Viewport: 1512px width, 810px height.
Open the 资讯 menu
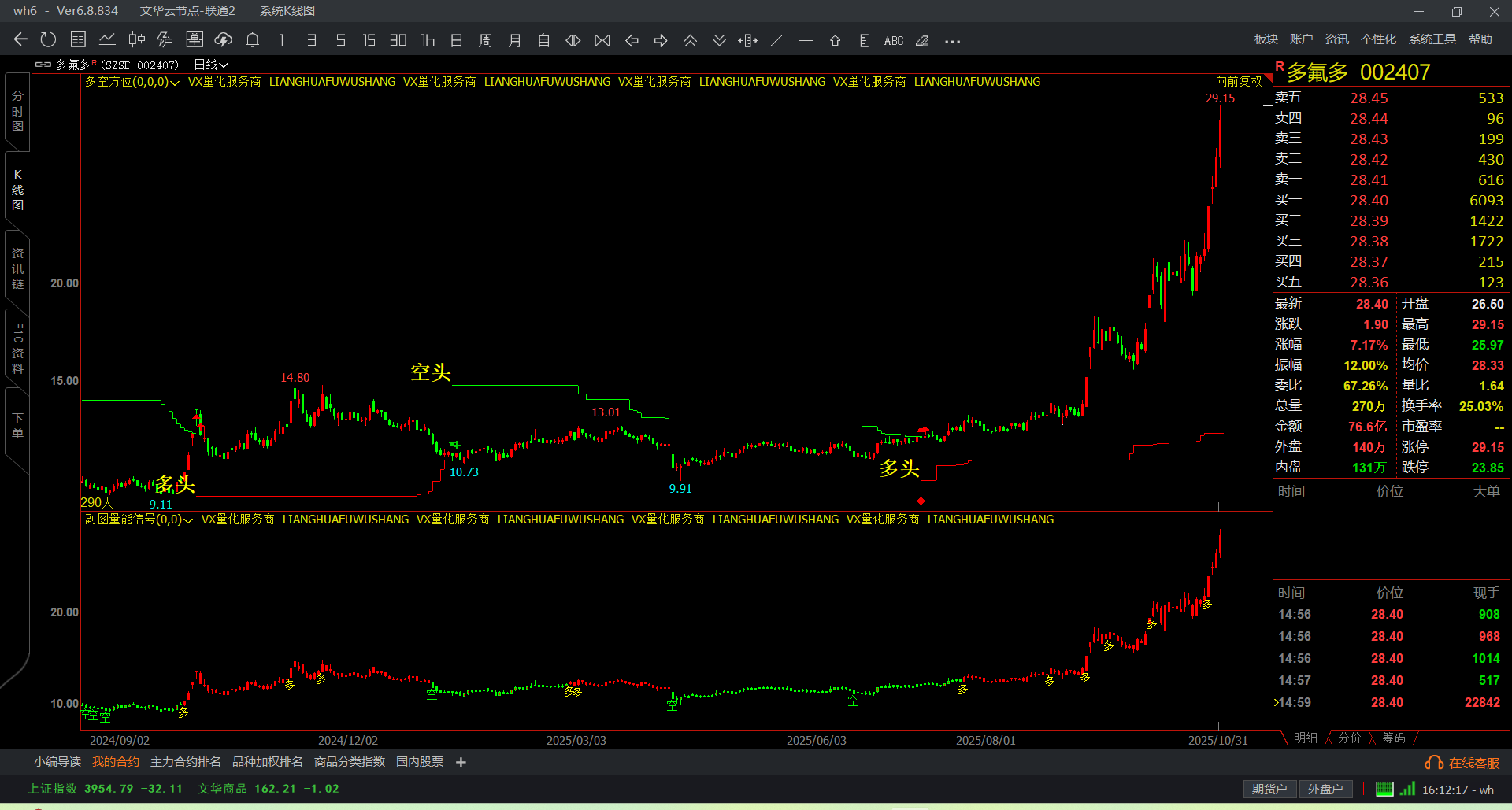(1337, 39)
